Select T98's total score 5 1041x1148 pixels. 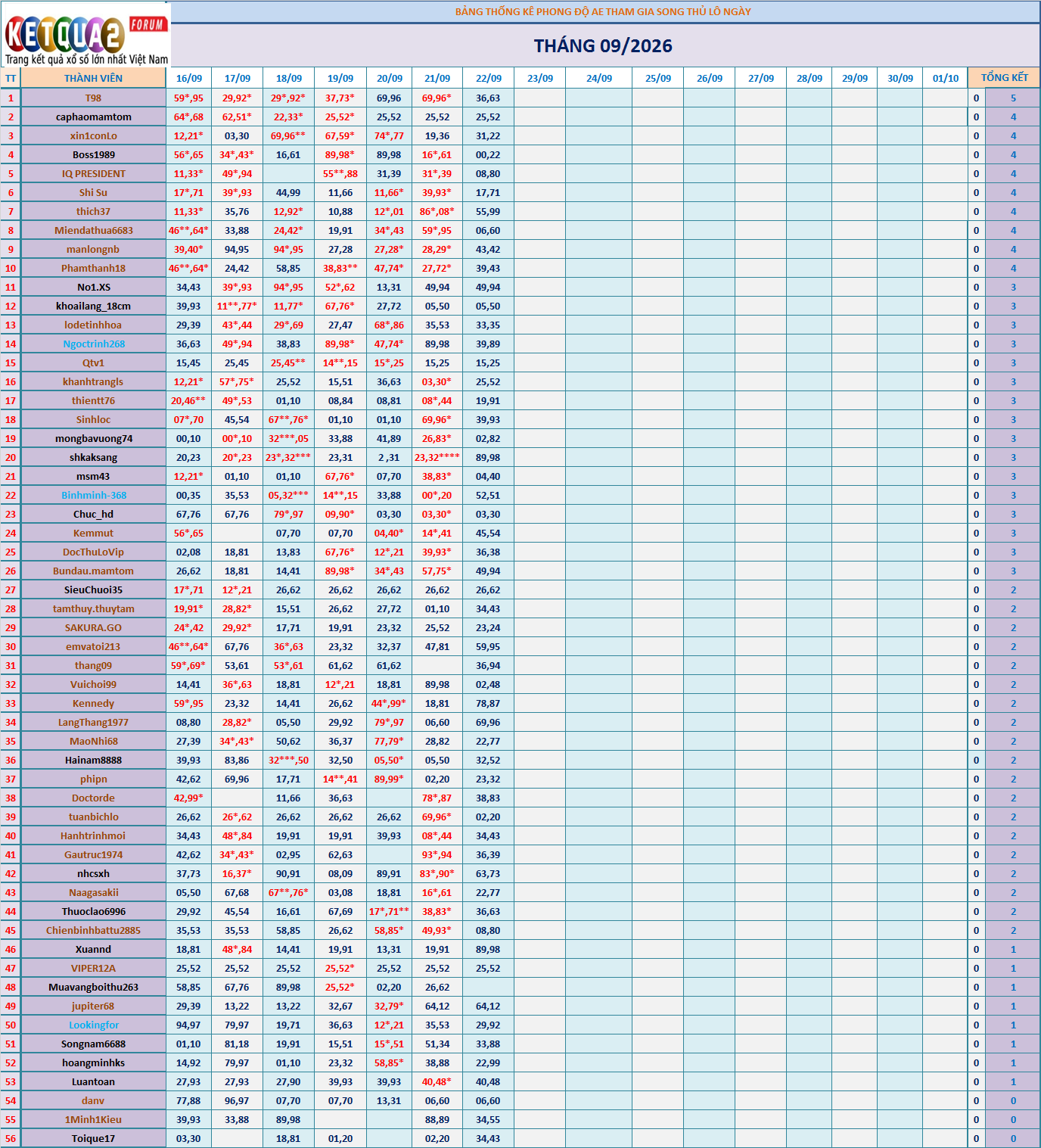tap(1013, 98)
